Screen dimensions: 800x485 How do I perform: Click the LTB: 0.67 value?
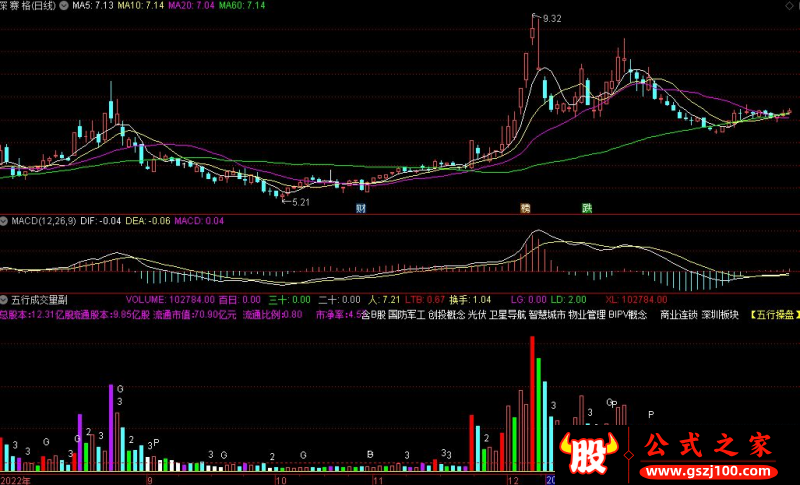click(x=425, y=300)
